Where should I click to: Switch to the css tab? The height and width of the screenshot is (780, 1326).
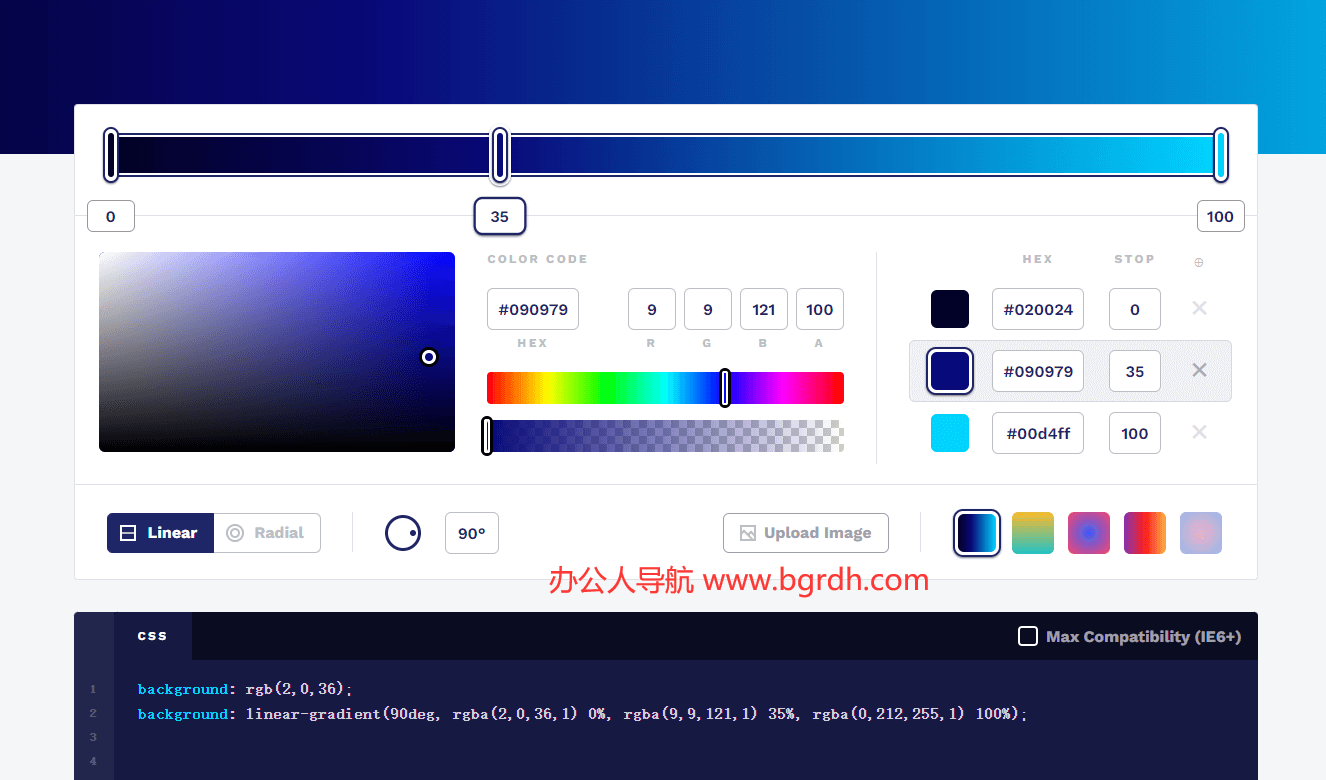pos(153,636)
